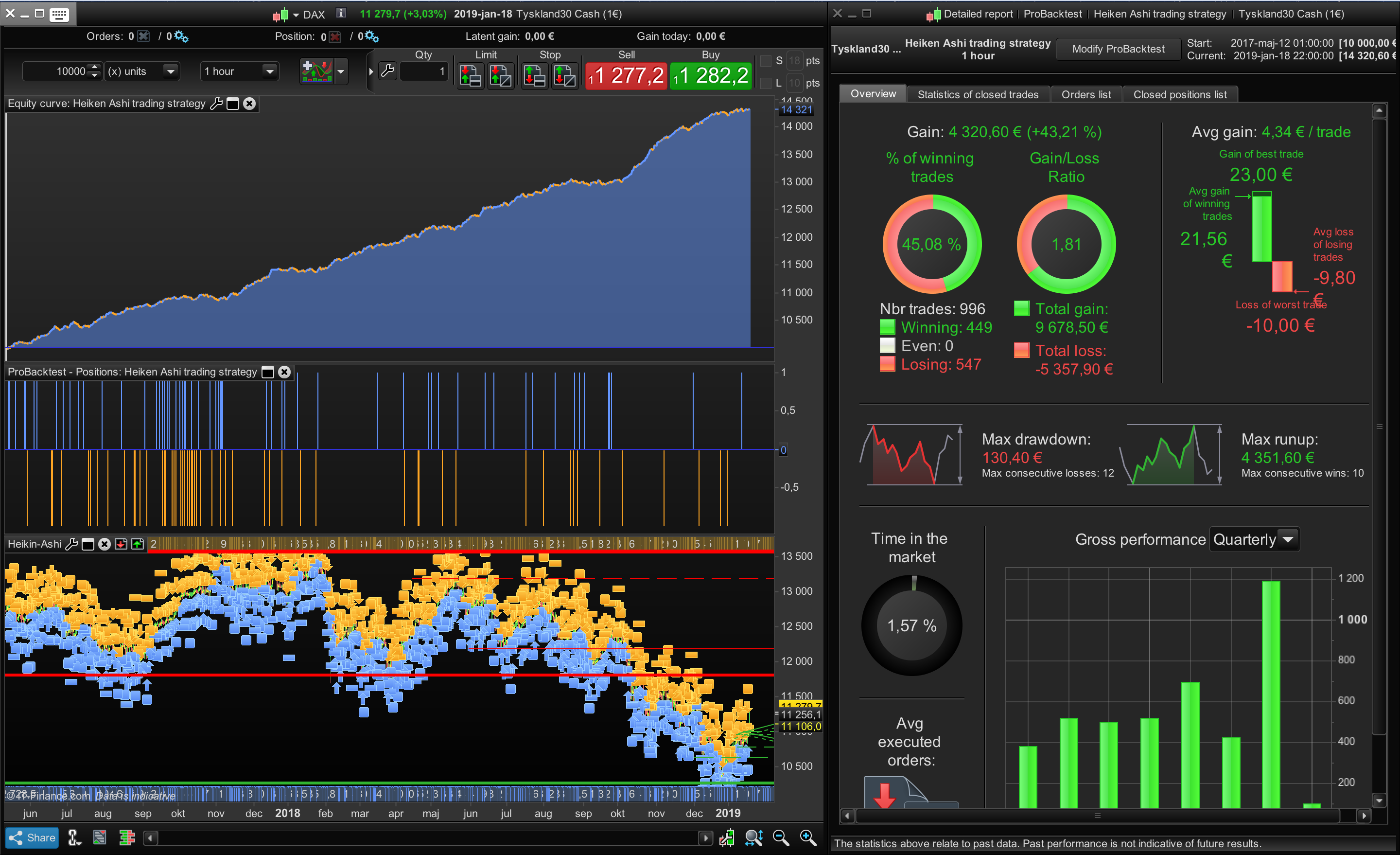Switch to Statistics of closed trades tab
This screenshot has width=1400, height=855.
(x=977, y=94)
